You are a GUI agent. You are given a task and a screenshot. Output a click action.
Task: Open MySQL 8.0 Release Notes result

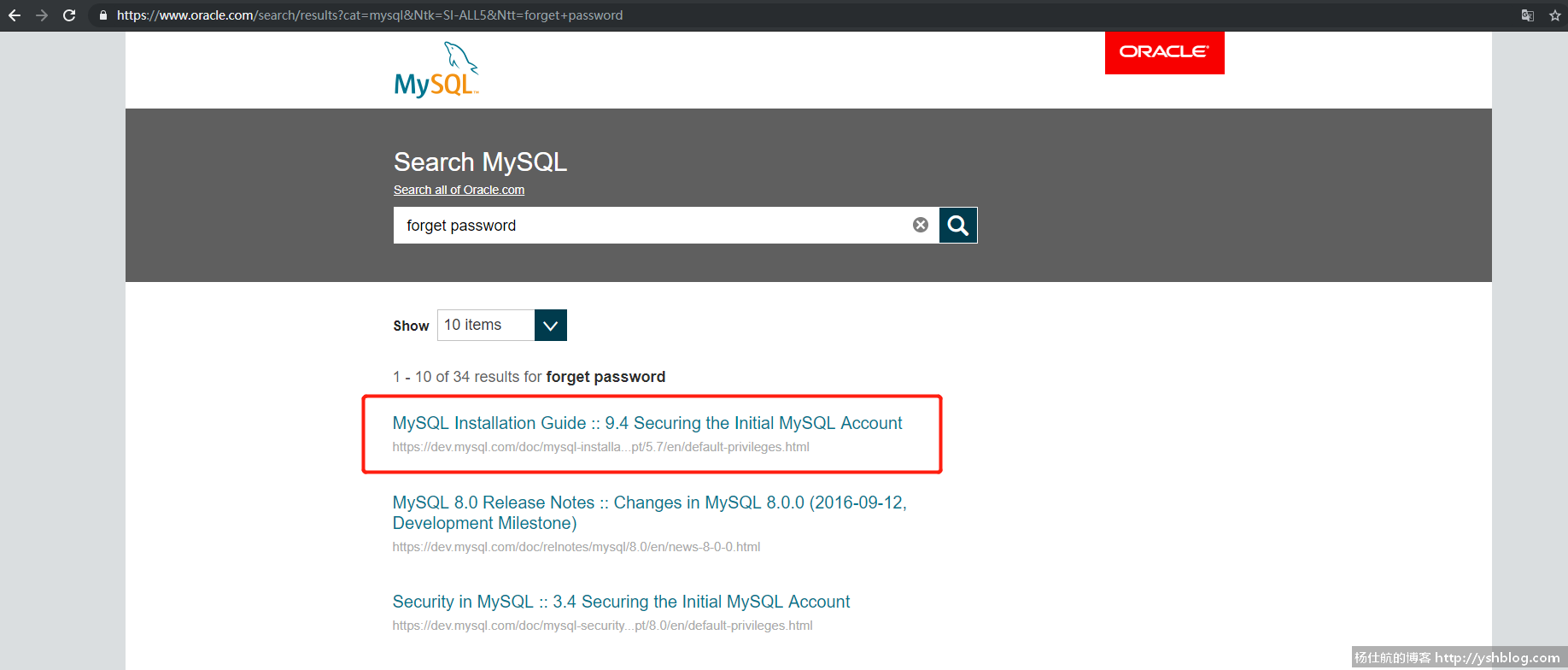649,513
